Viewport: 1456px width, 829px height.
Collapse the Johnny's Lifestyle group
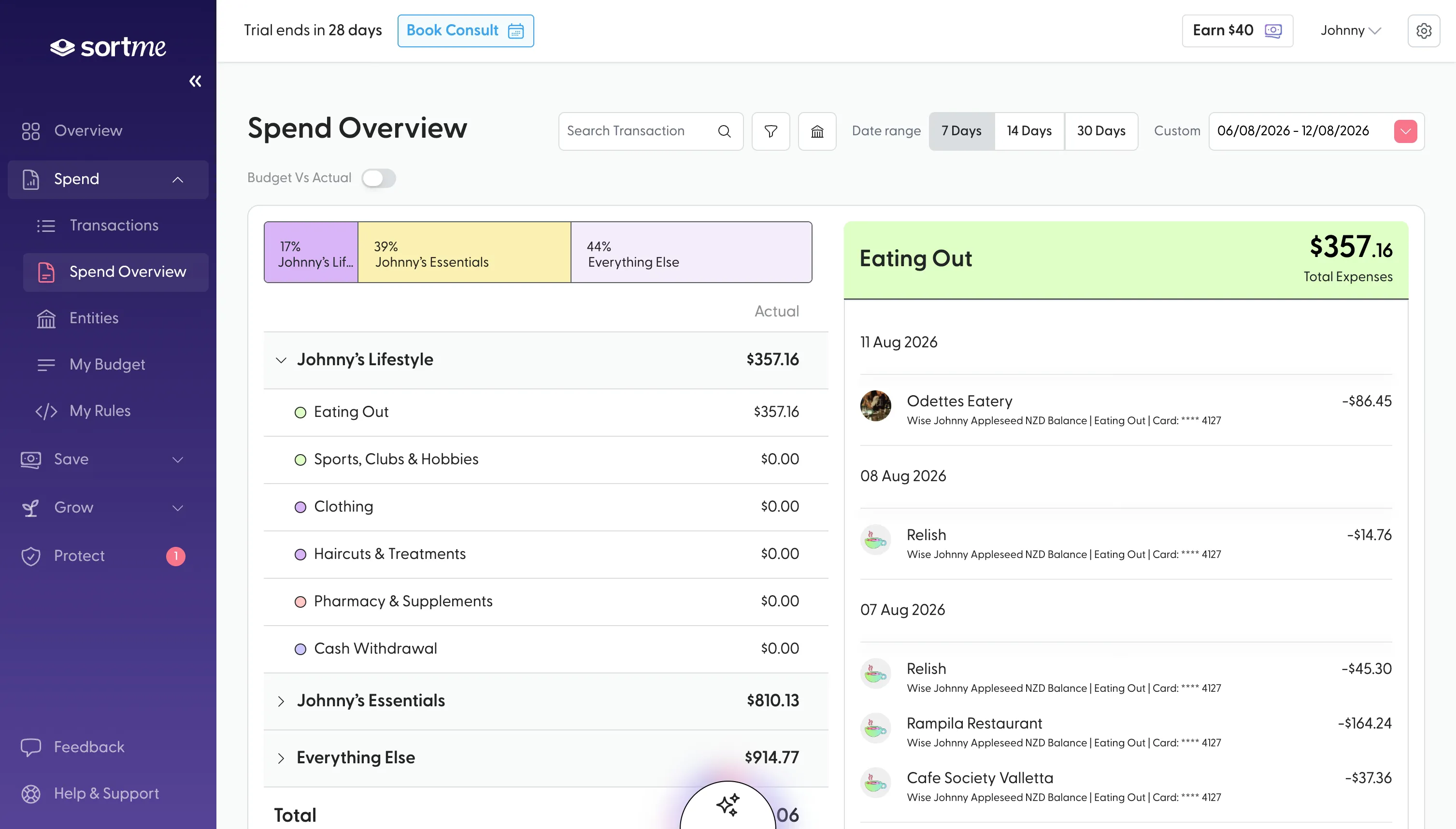point(281,360)
